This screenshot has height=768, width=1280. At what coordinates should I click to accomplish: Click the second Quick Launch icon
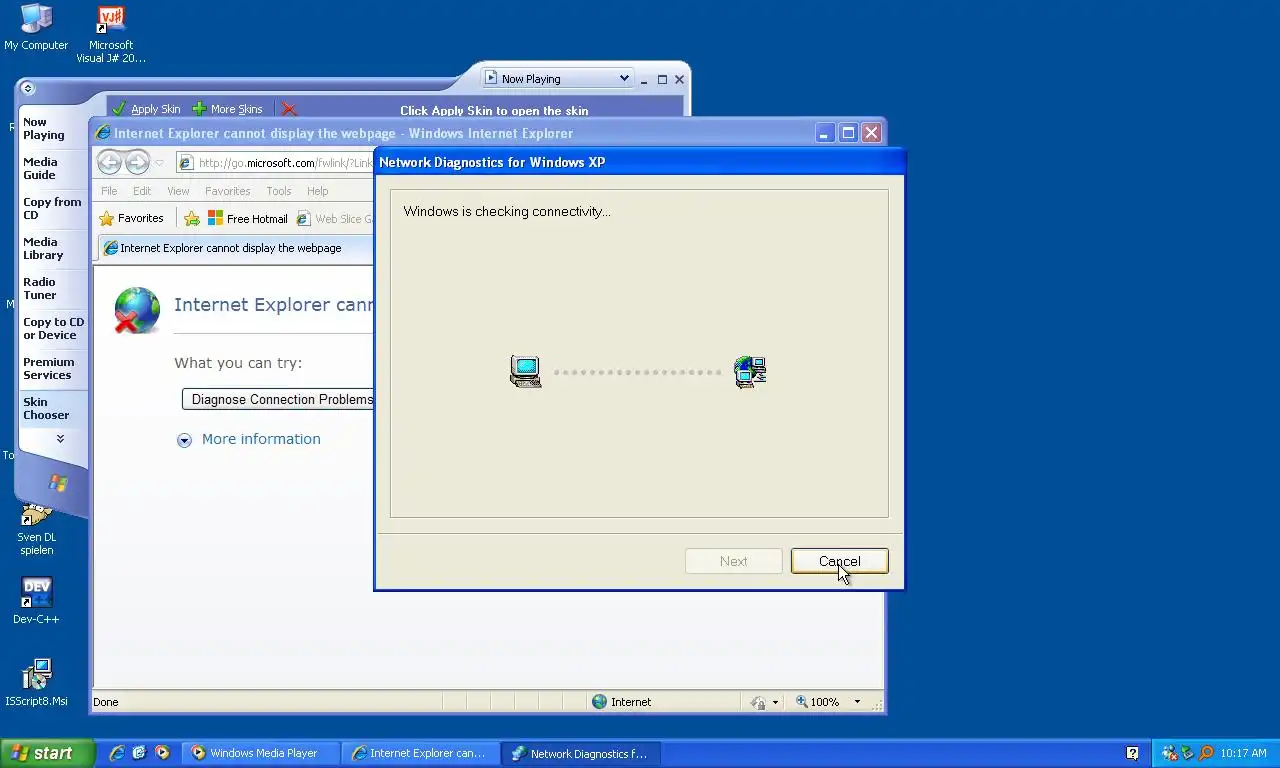coord(139,753)
